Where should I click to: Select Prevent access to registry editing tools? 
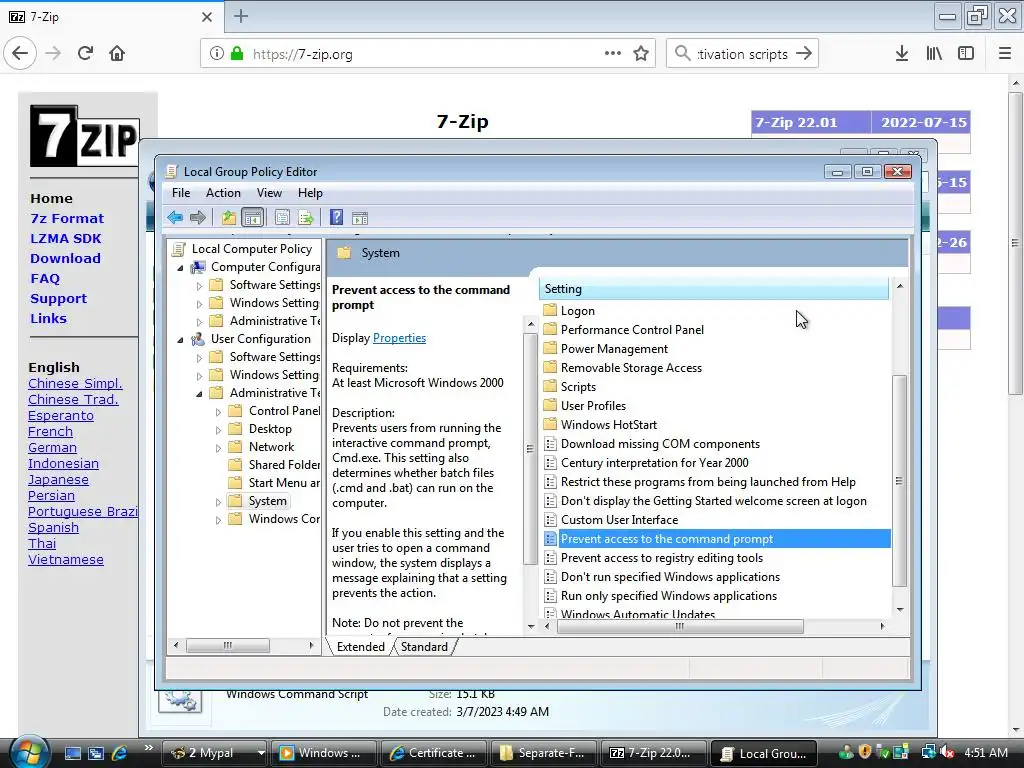[x=662, y=558]
